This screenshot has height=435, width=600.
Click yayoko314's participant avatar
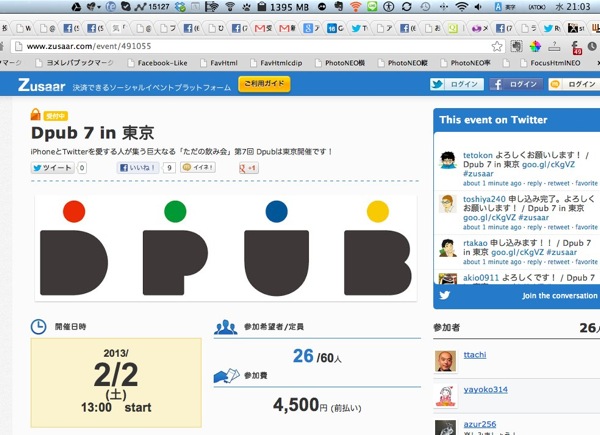pos(445,396)
